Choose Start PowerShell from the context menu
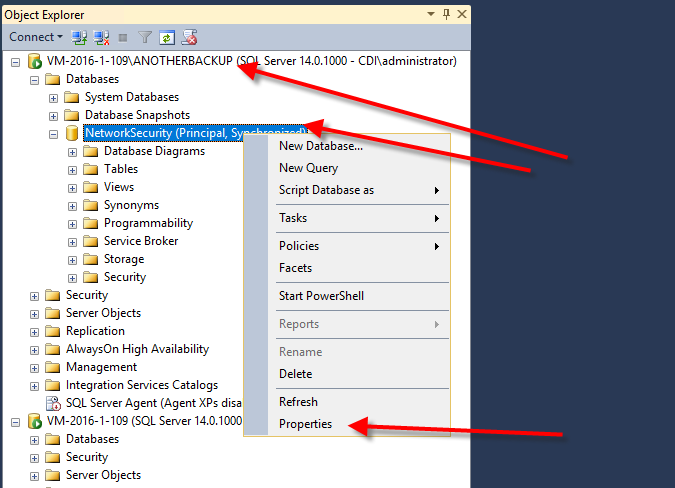Image resolution: width=675 pixels, height=488 pixels. coord(321,296)
